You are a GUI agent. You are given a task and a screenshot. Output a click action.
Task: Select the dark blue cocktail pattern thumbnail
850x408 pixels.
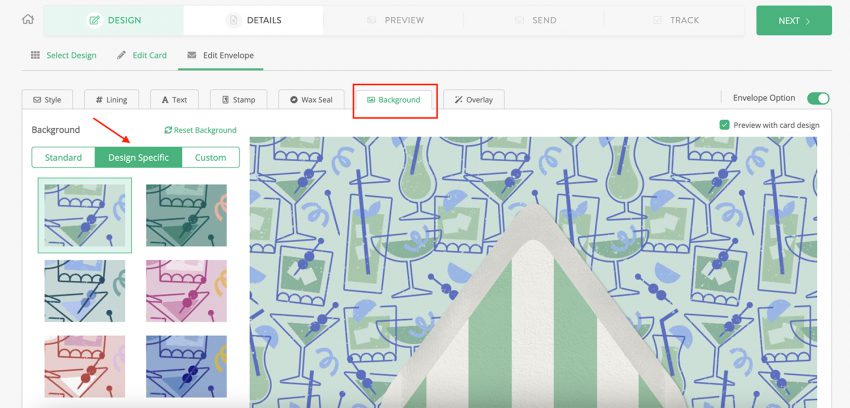(x=186, y=366)
